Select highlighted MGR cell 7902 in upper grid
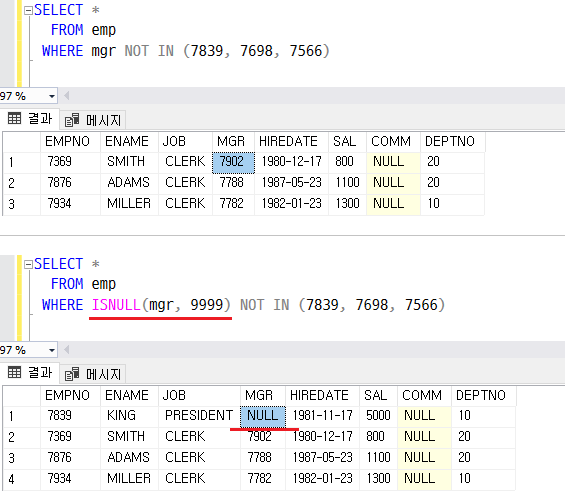 [233, 163]
